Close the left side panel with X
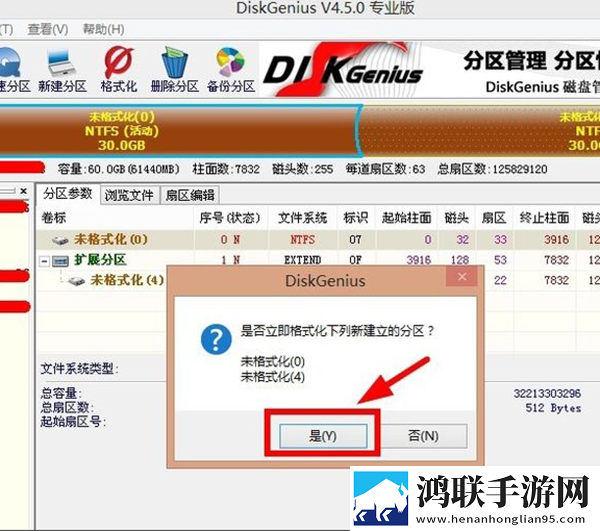This screenshot has height=531, width=600. pos(24,191)
